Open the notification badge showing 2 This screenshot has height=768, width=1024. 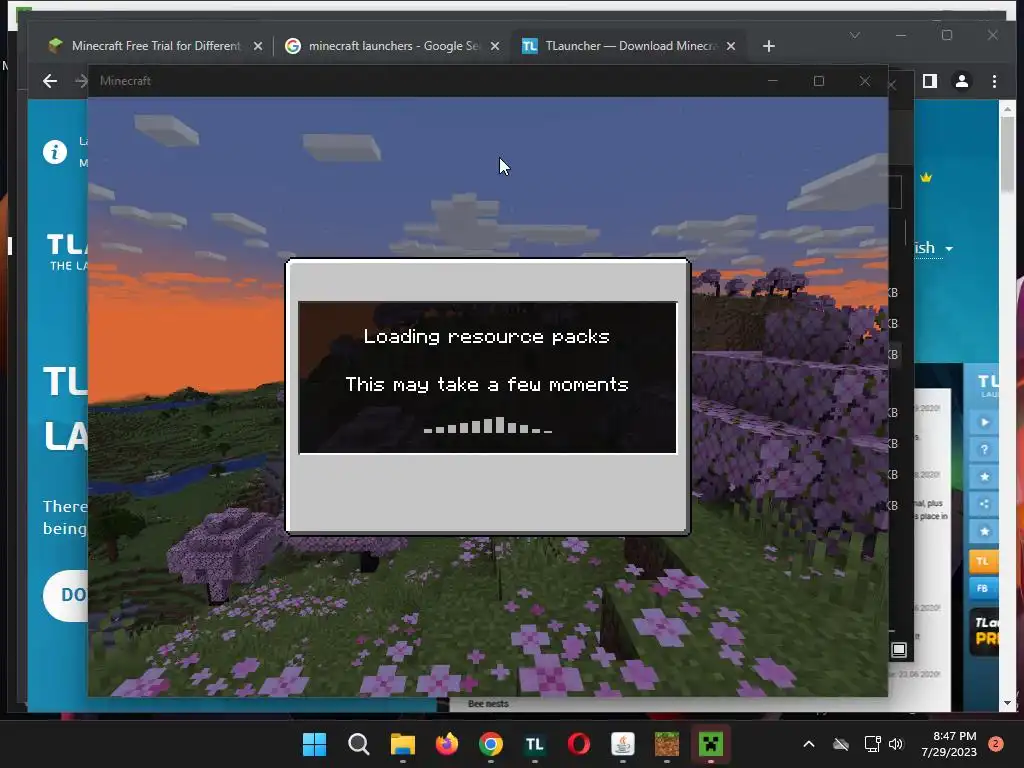coord(996,744)
